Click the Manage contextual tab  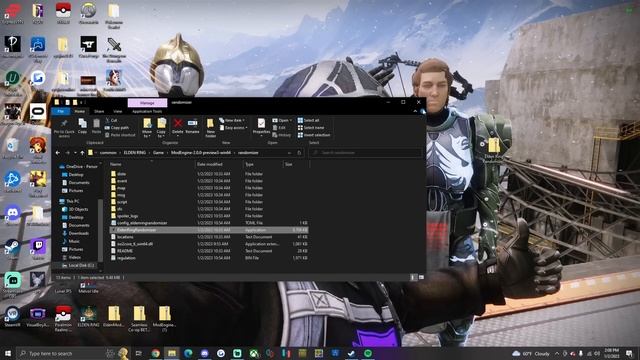pyautogui.click(x=147, y=102)
